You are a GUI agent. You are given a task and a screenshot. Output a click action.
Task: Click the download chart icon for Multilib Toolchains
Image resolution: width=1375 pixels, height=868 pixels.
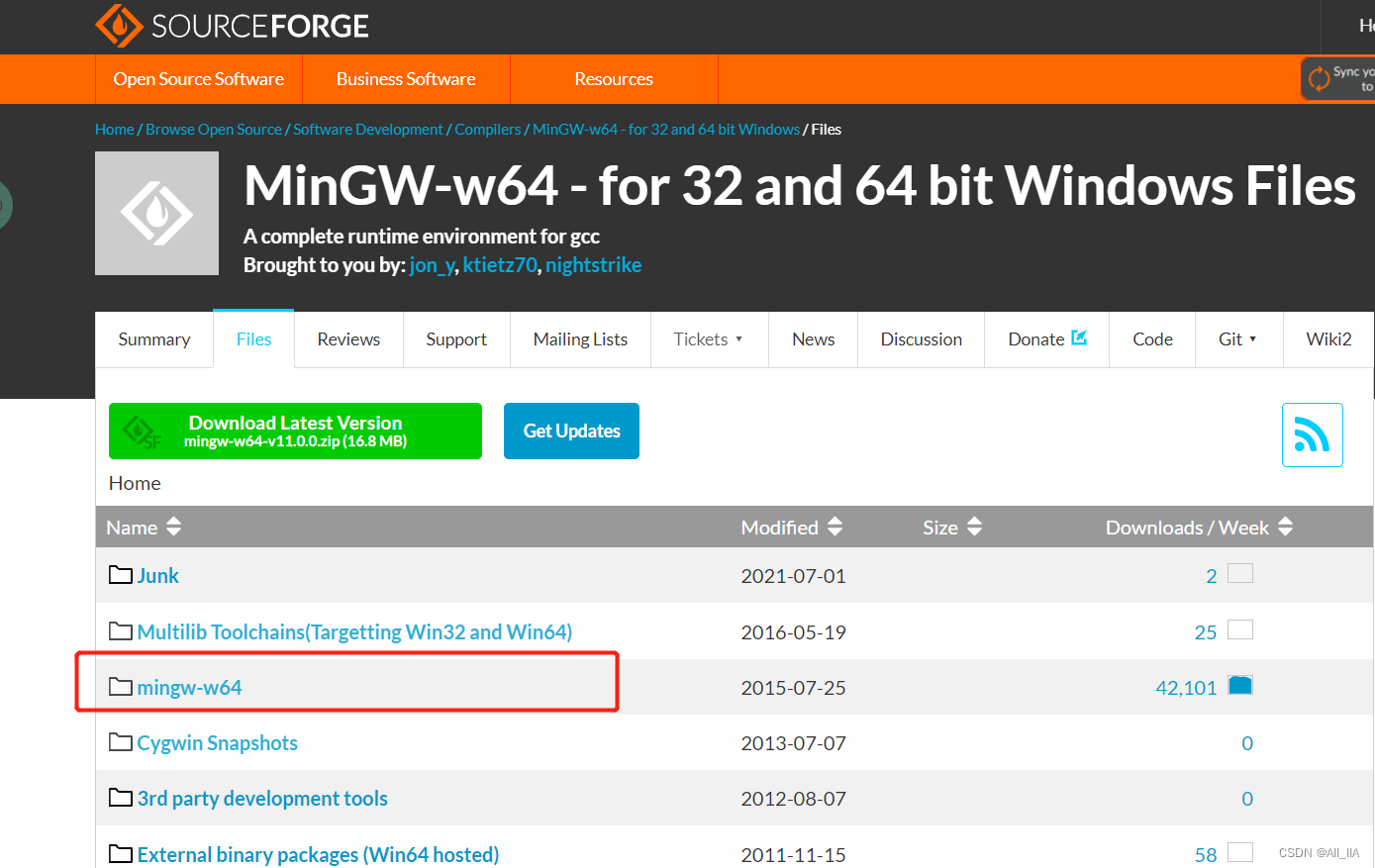(x=1240, y=629)
